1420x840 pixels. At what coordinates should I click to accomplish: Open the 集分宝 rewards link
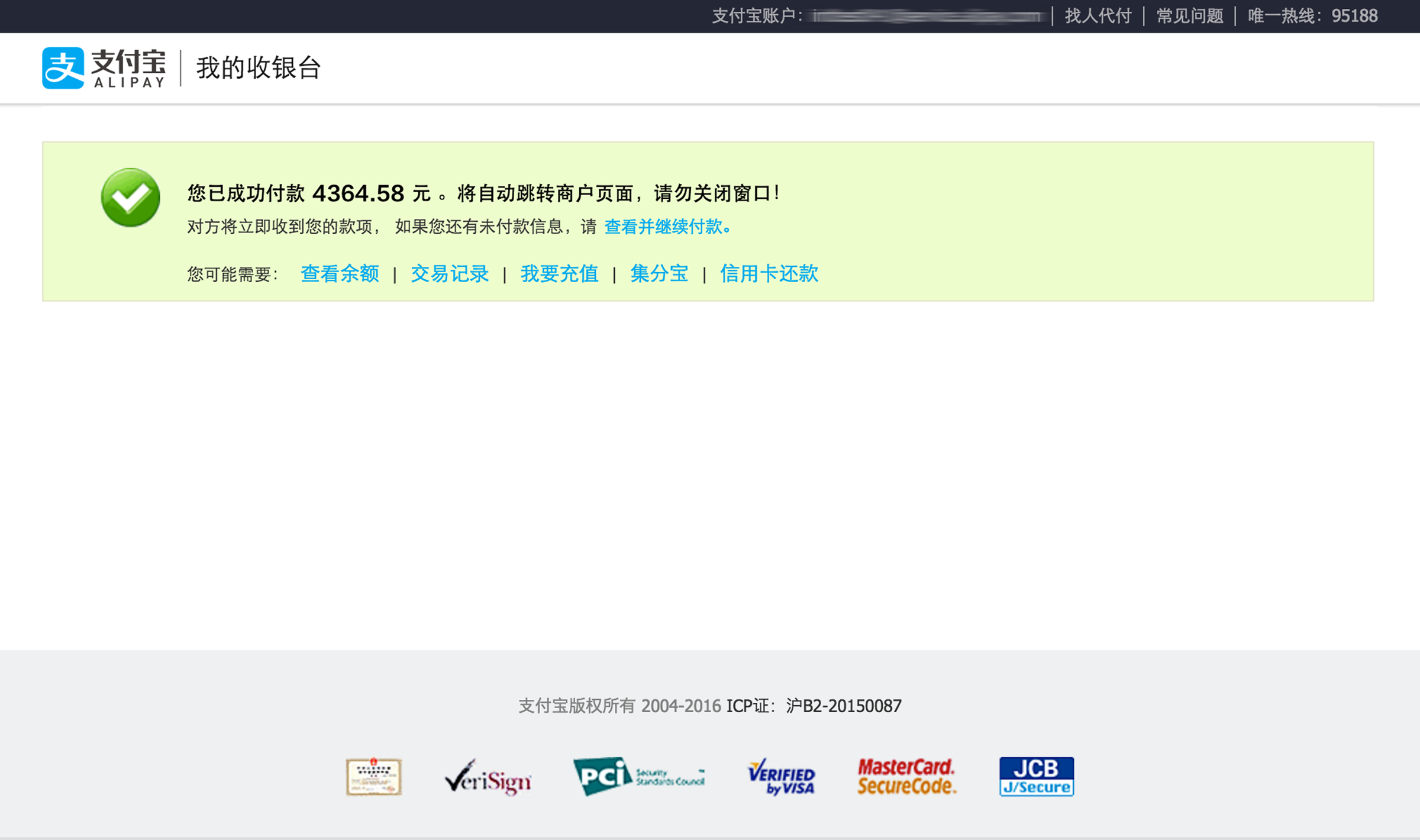point(660,274)
